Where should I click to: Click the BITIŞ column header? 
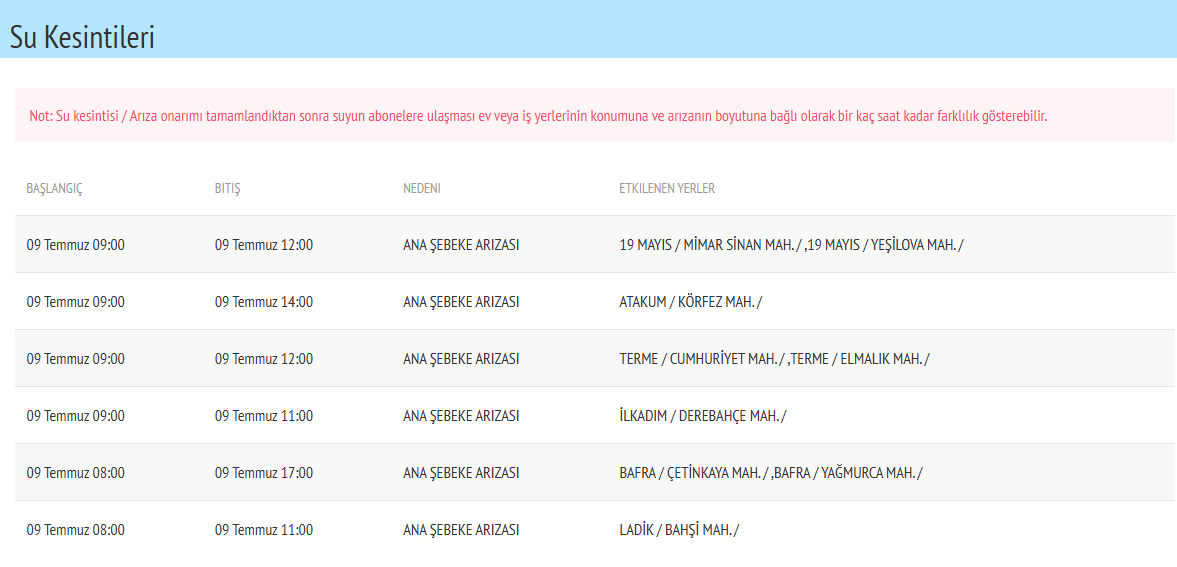tap(227, 189)
